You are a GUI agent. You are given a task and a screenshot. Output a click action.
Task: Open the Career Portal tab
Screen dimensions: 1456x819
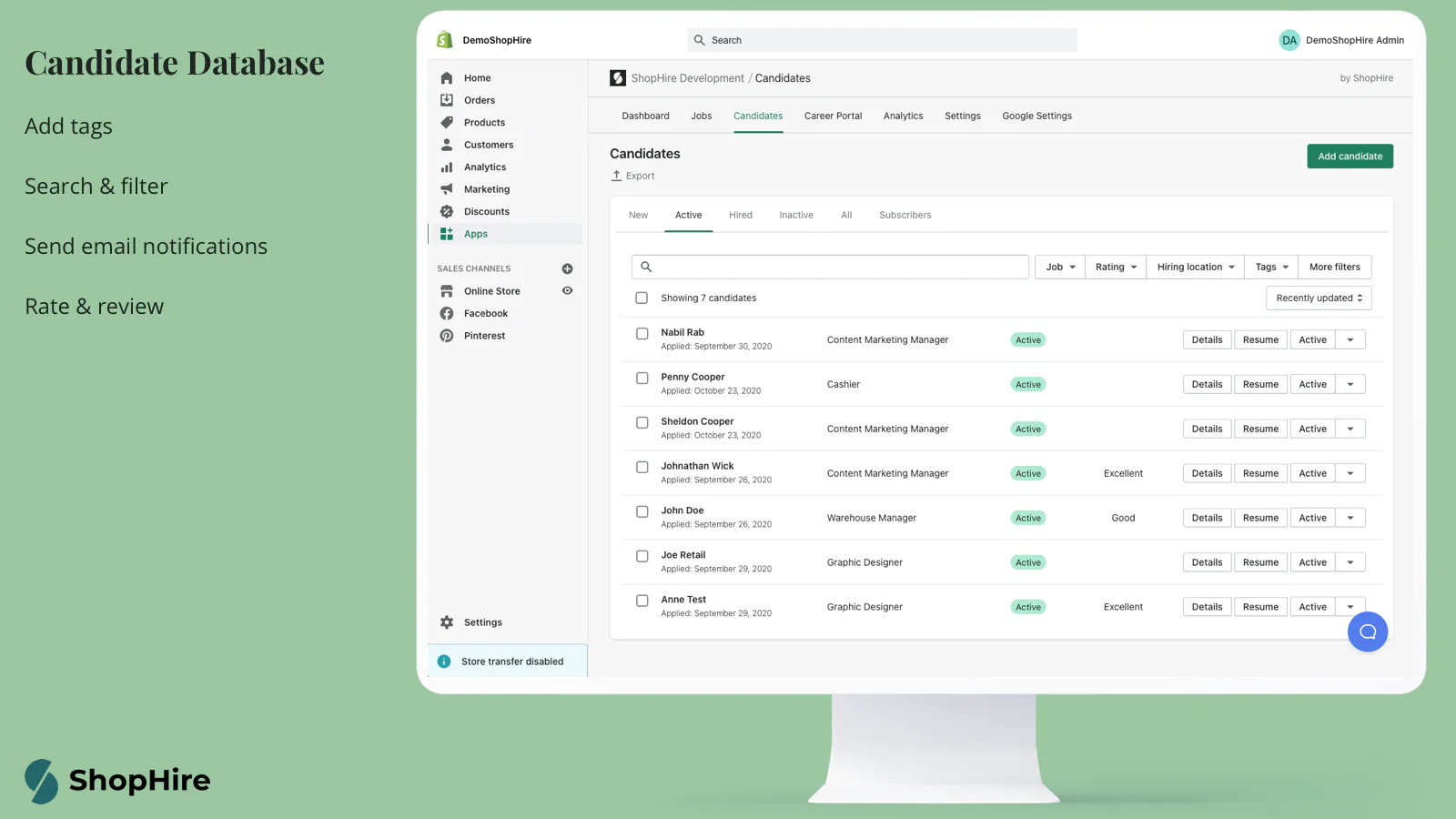tap(833, 116)
